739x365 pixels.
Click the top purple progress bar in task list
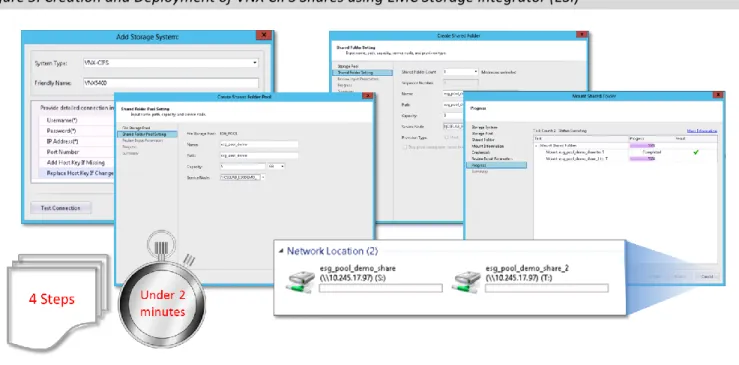pos(643,146)
